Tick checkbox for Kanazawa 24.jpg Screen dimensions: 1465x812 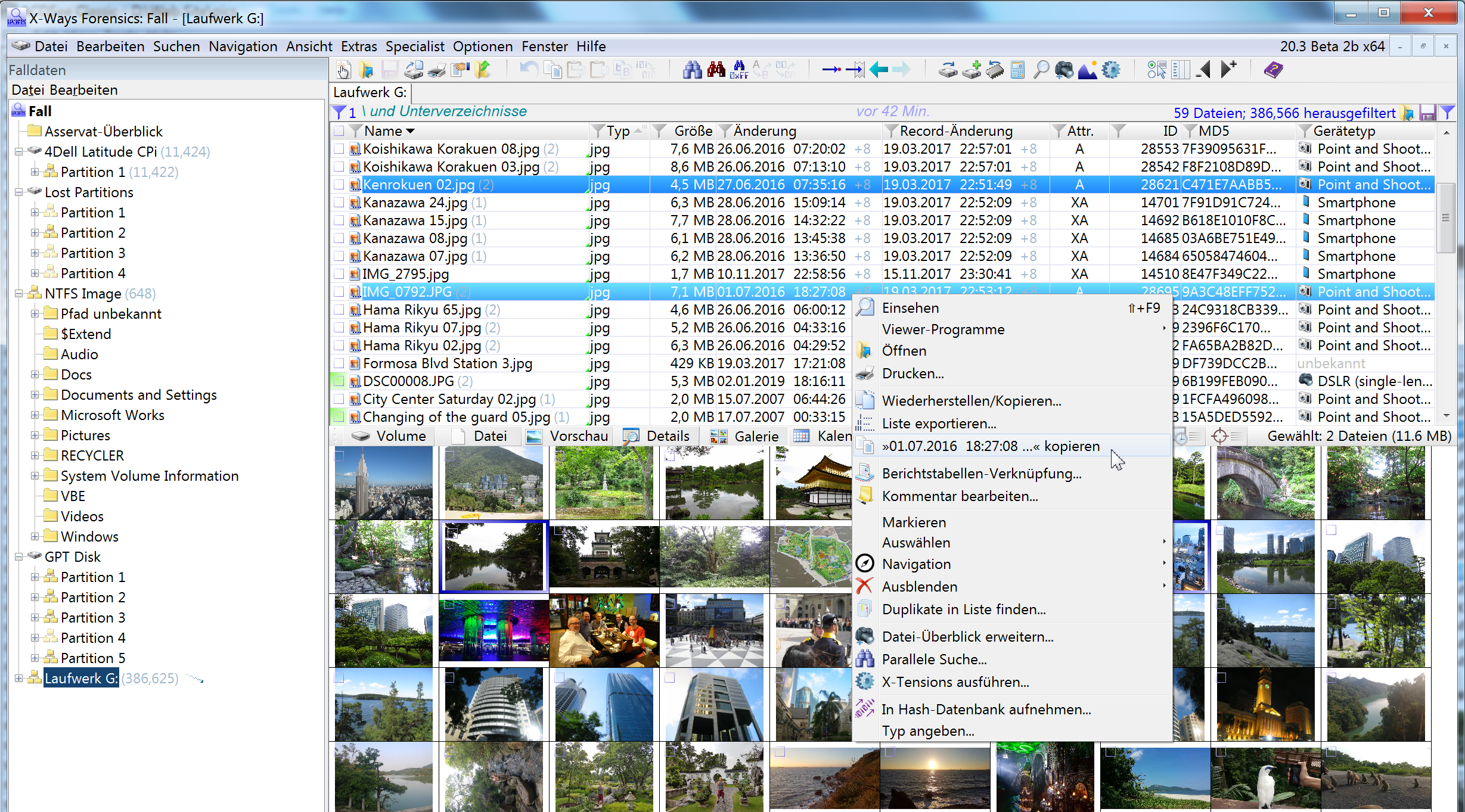click(339, 203)
